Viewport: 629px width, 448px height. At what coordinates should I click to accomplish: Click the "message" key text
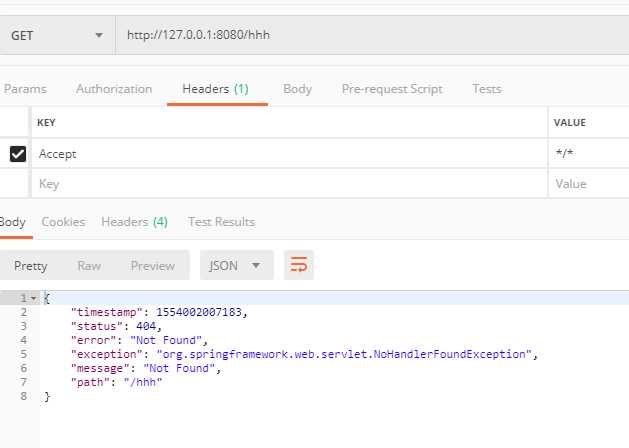click(99, 368)
